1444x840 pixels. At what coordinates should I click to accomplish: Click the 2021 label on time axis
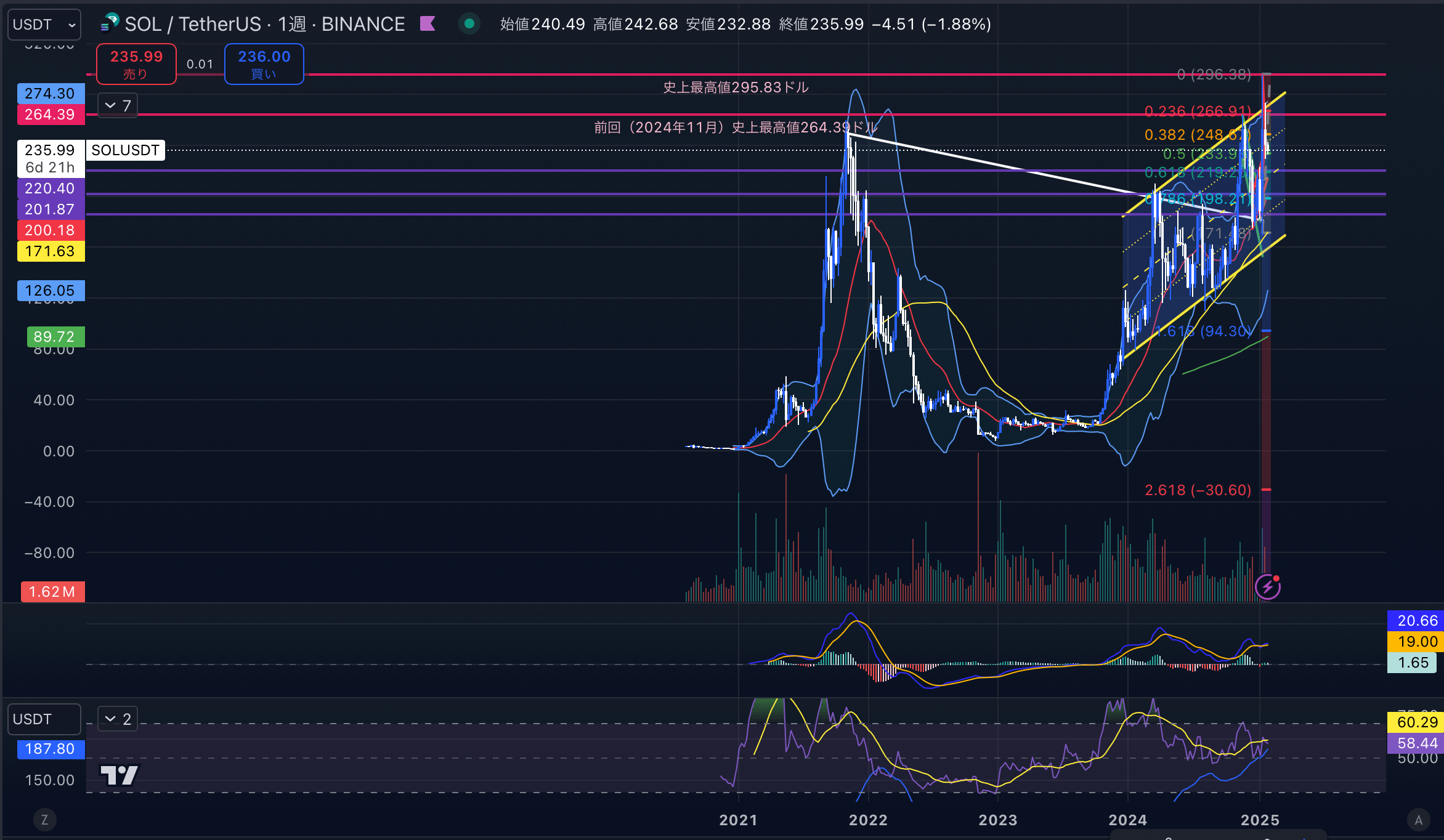coord(739,820)
